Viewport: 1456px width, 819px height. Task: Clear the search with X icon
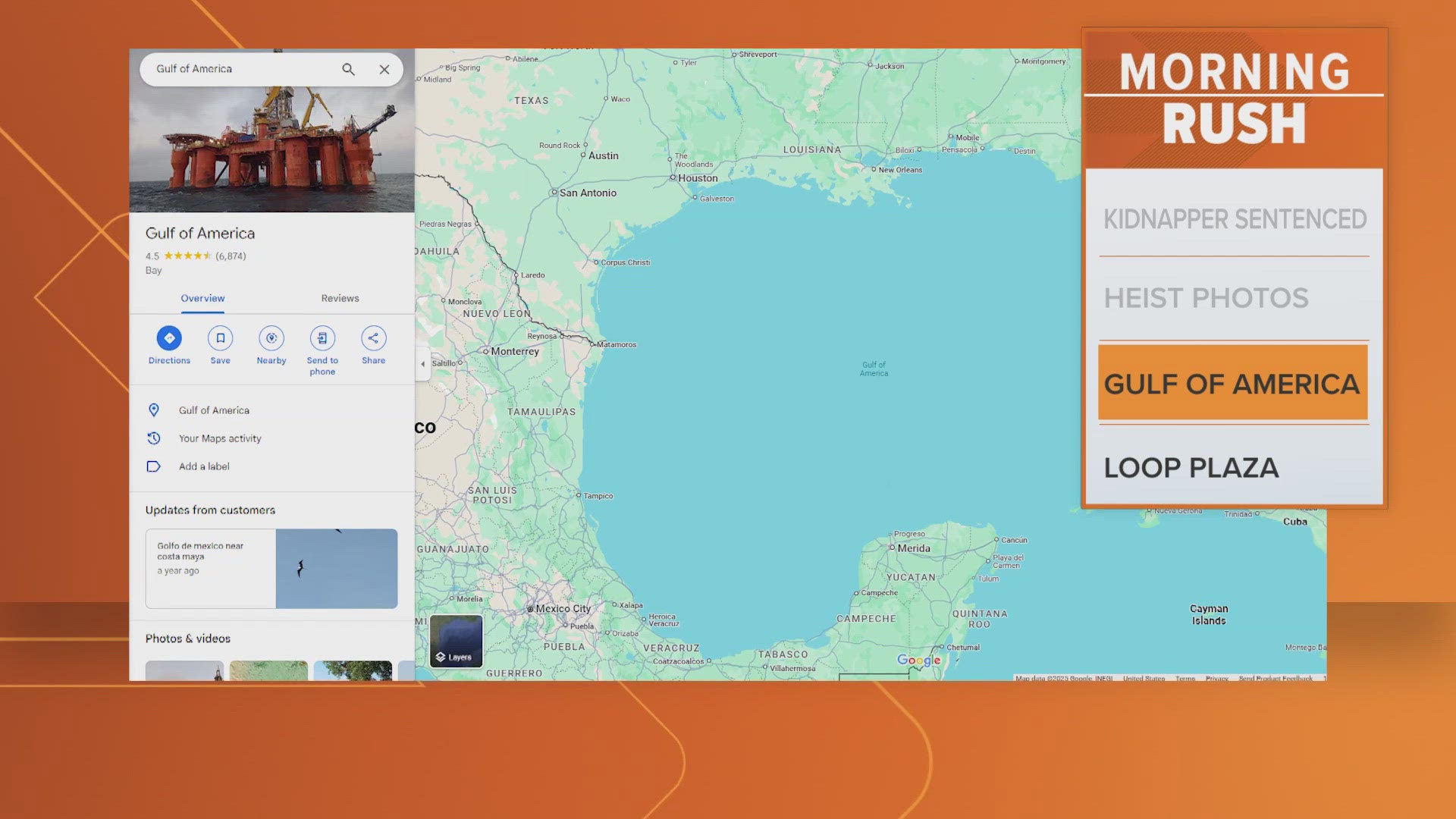(384, 69)
